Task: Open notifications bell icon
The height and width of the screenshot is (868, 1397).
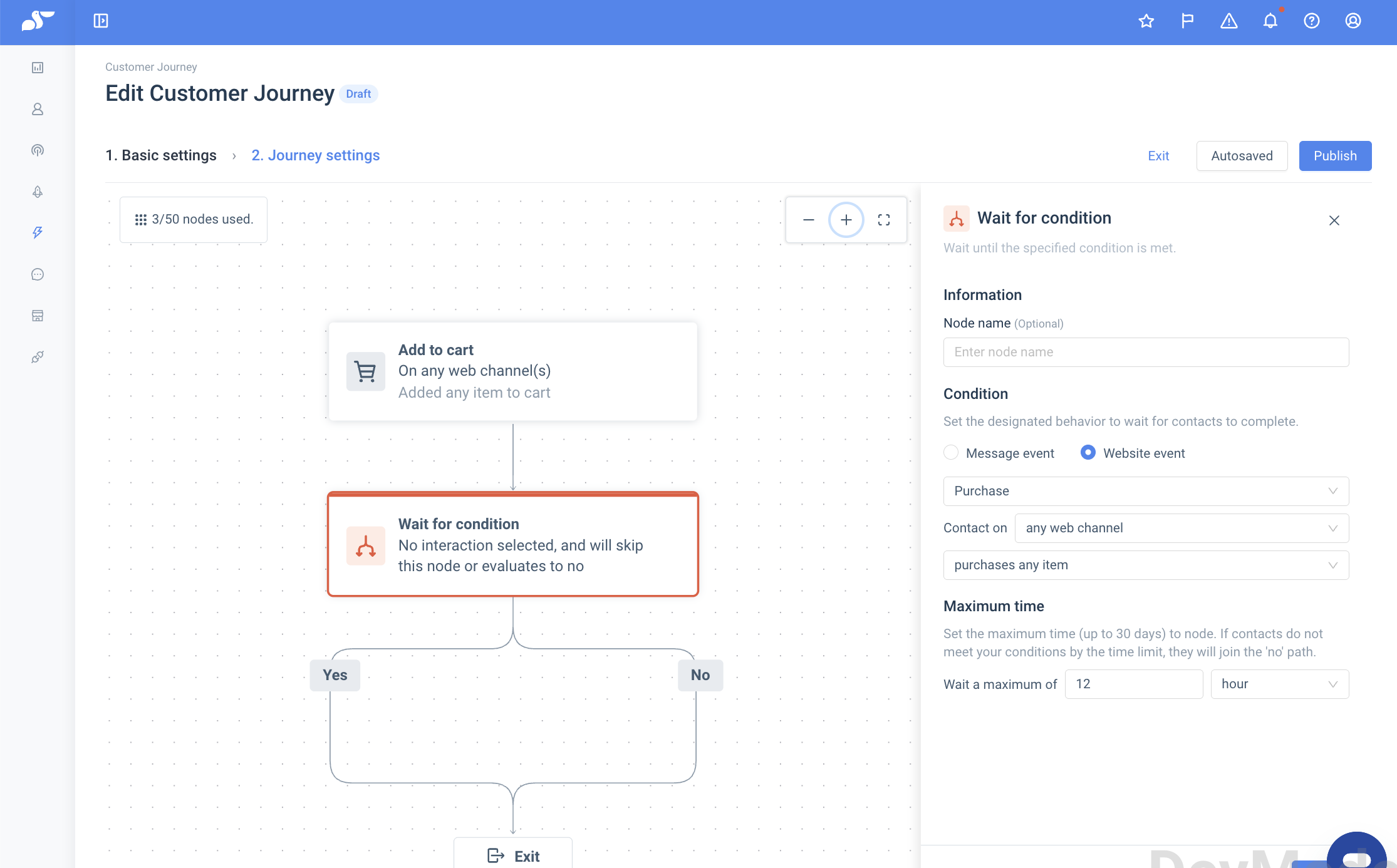Action: point(1270,21)
